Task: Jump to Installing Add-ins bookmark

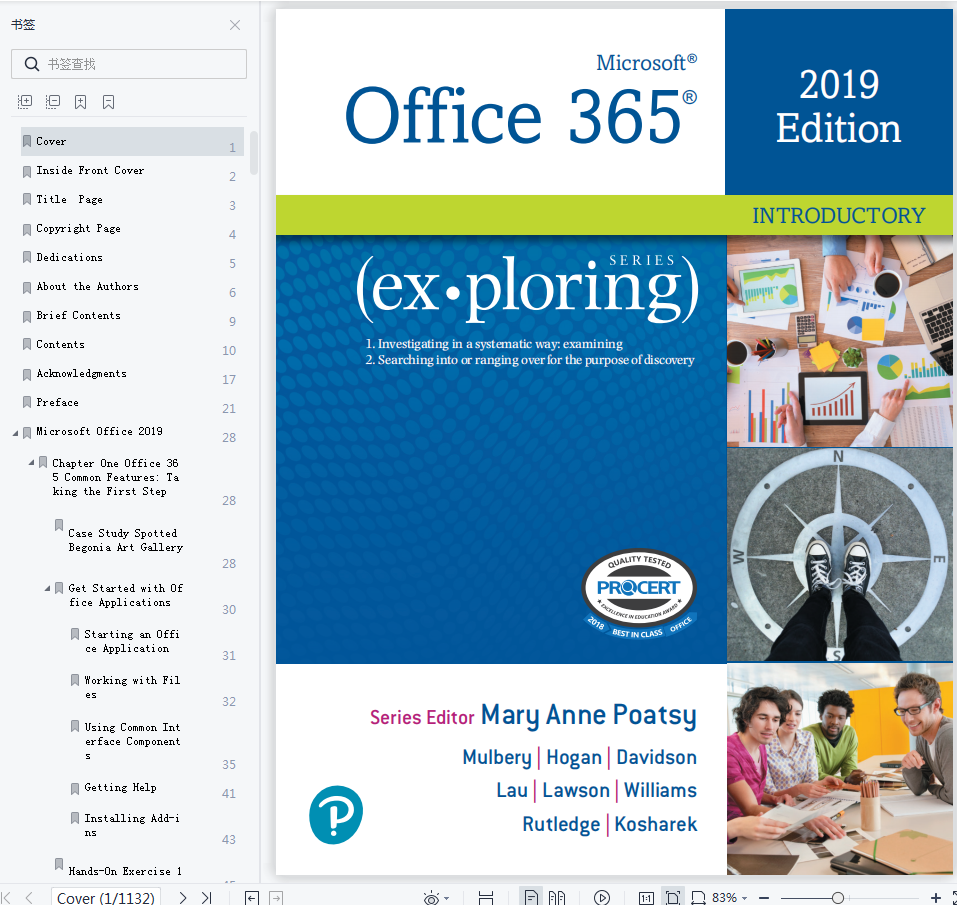Action: point(132,825)
